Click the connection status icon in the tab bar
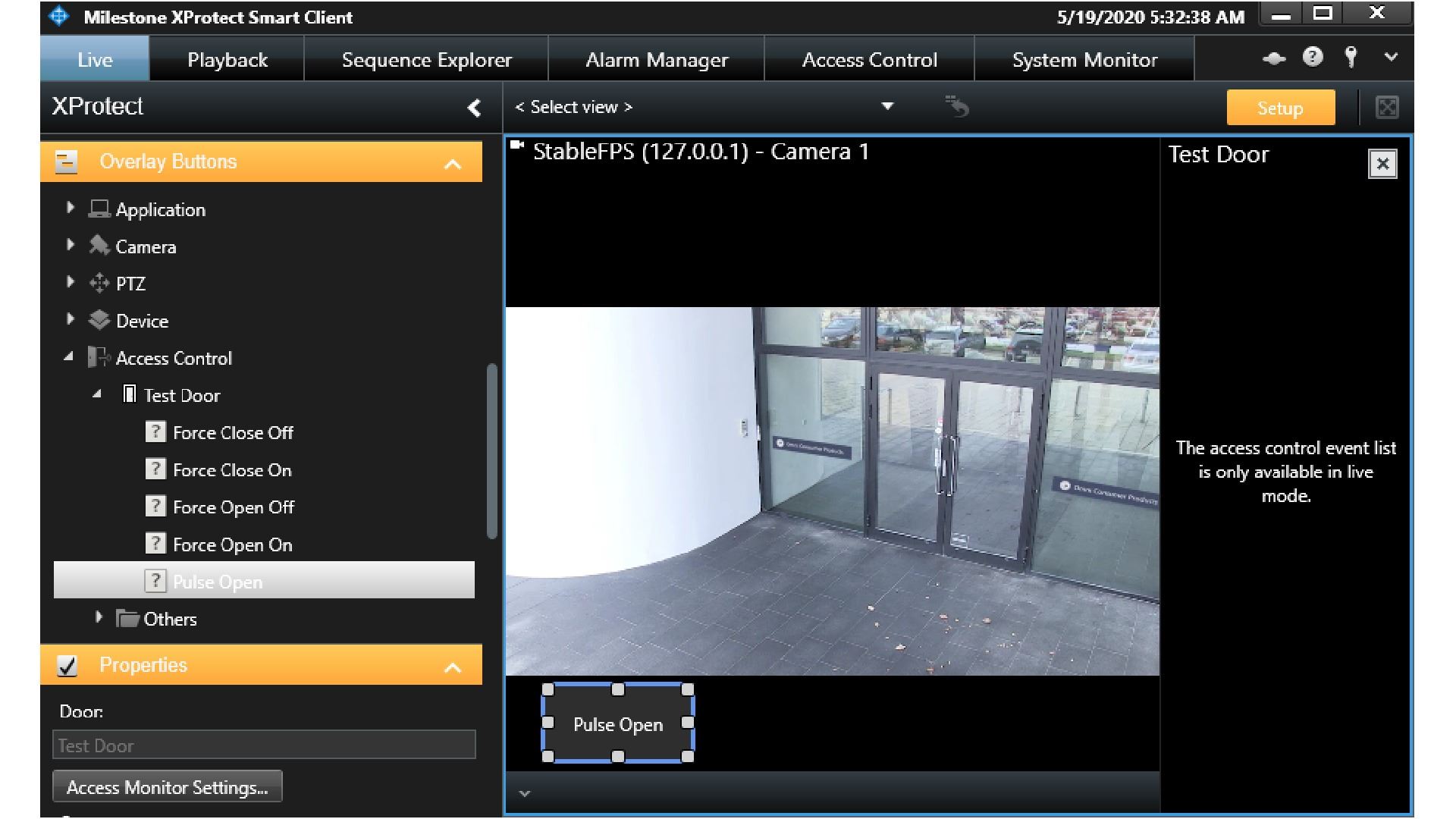This screenshot has height=819, width=1456. [x=1274, y=58]
